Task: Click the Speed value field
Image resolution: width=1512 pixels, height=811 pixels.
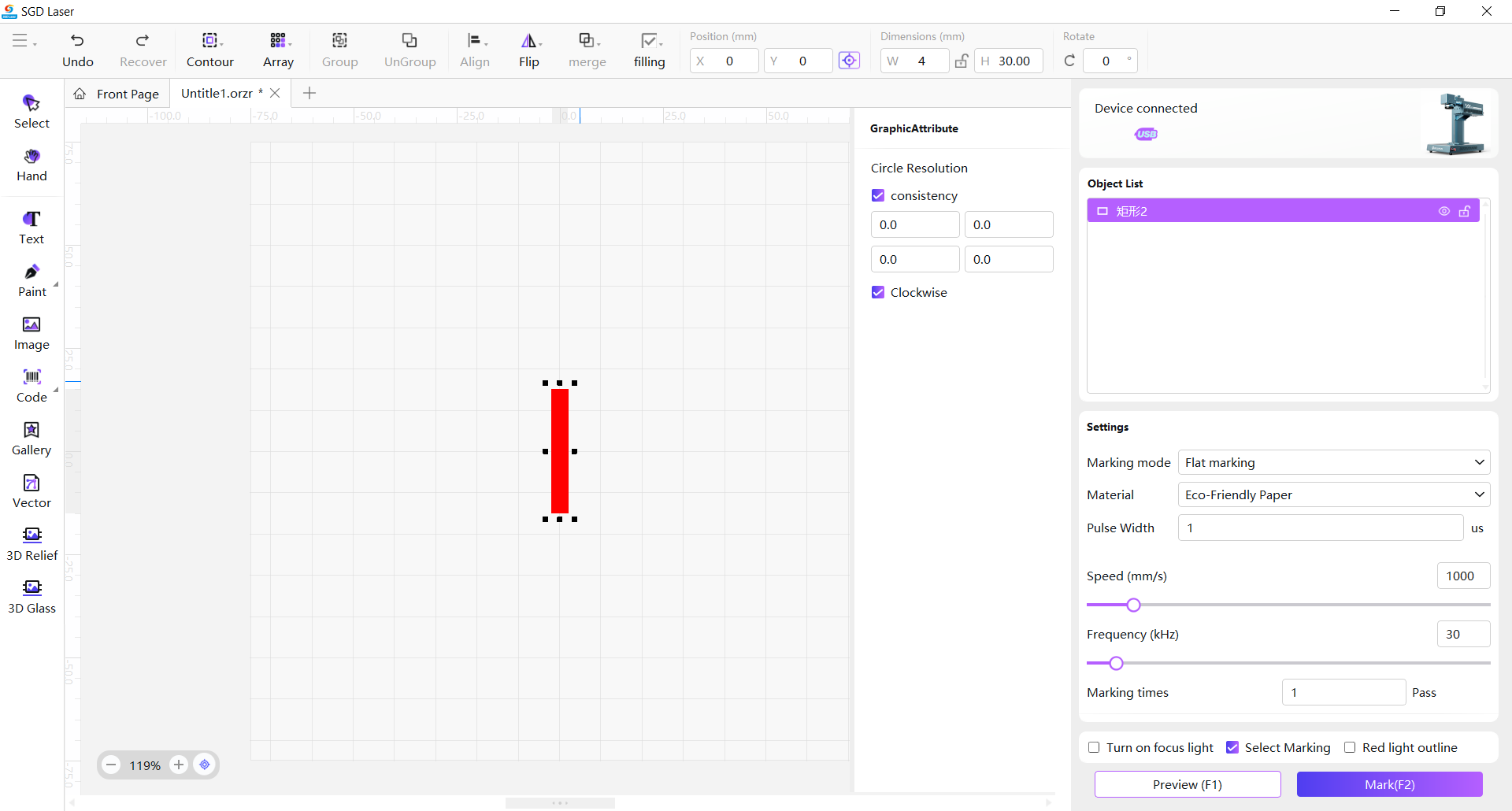Action: [1463, 576]
